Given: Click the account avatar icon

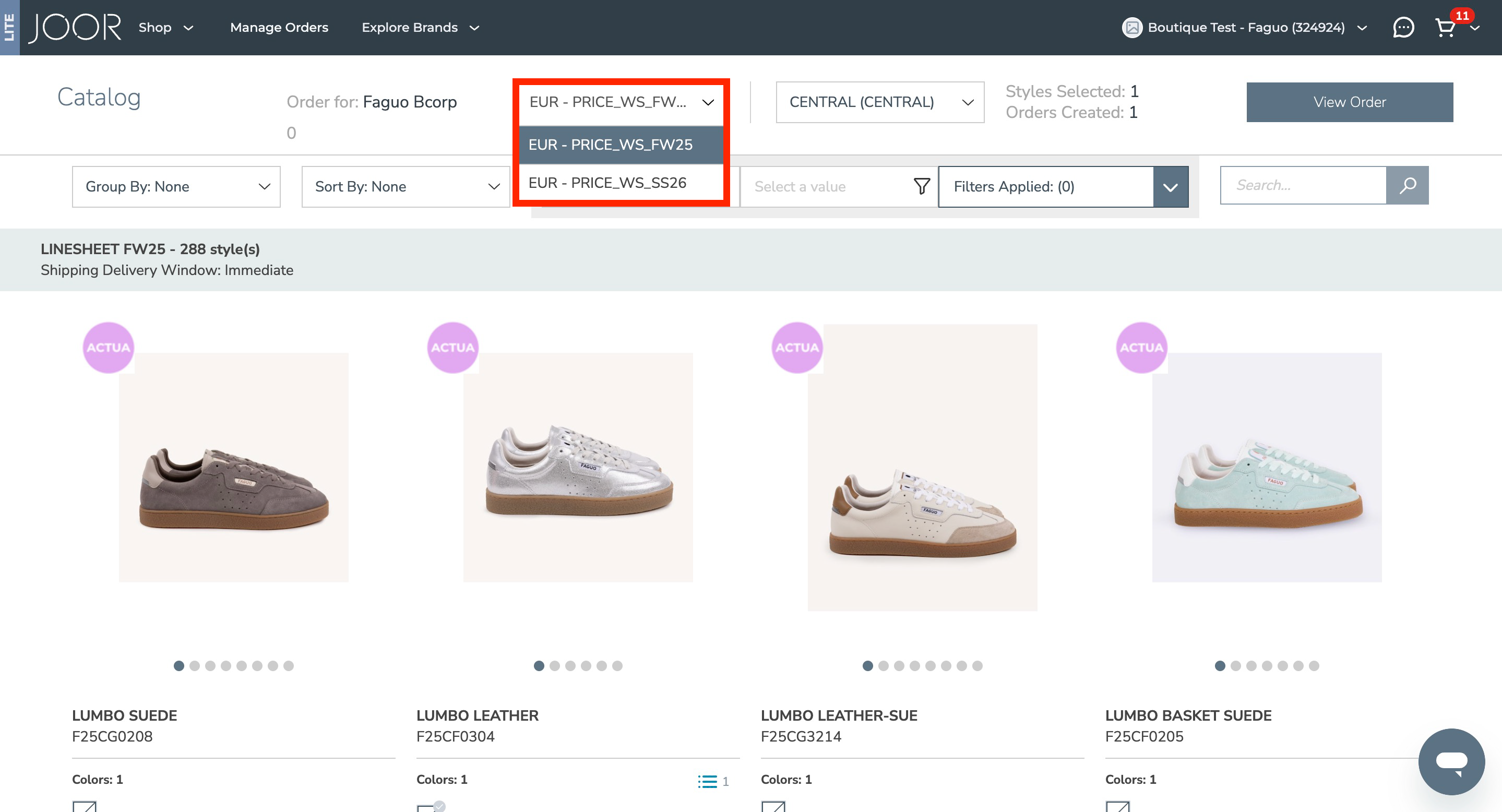Looking at the screenshot, I should 1132,27.
